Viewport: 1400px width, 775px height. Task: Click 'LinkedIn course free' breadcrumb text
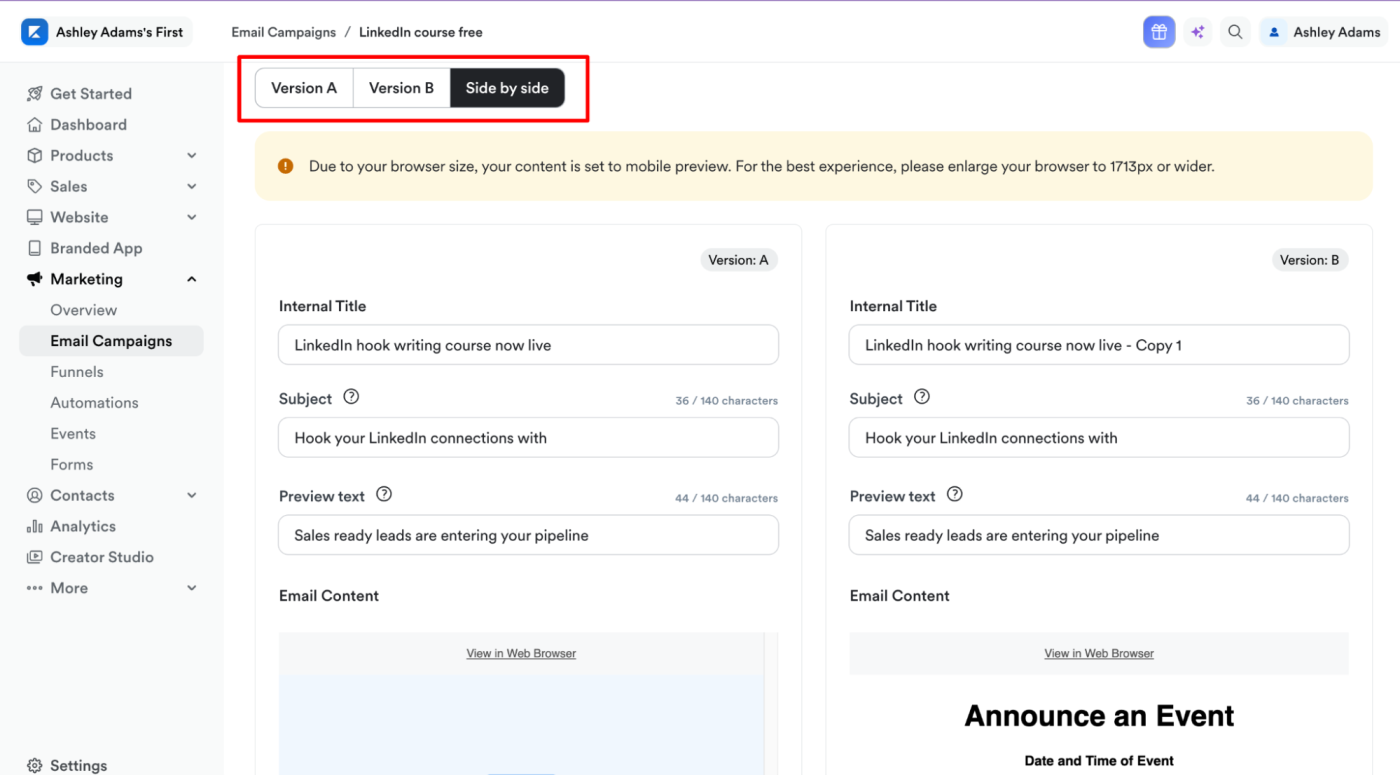pos(421,32)
